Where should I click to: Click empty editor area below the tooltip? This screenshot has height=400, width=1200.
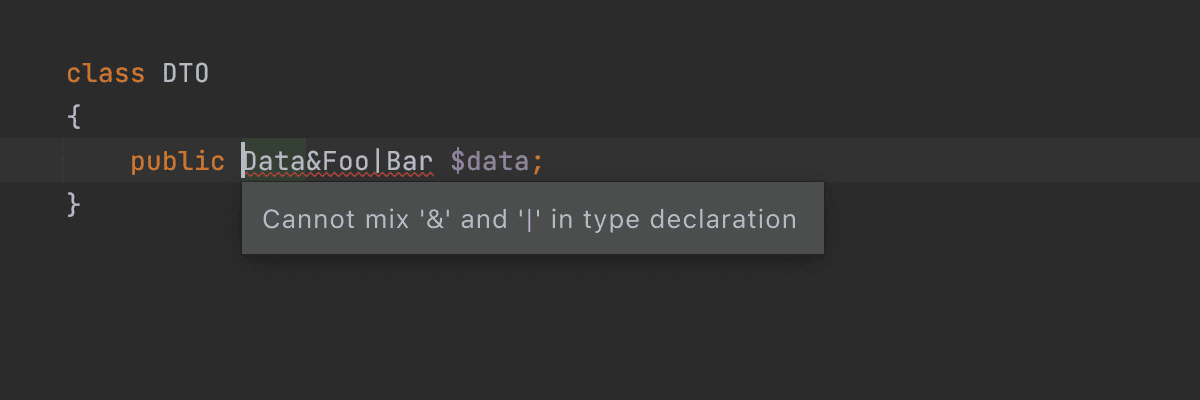(x=600, y=330)
